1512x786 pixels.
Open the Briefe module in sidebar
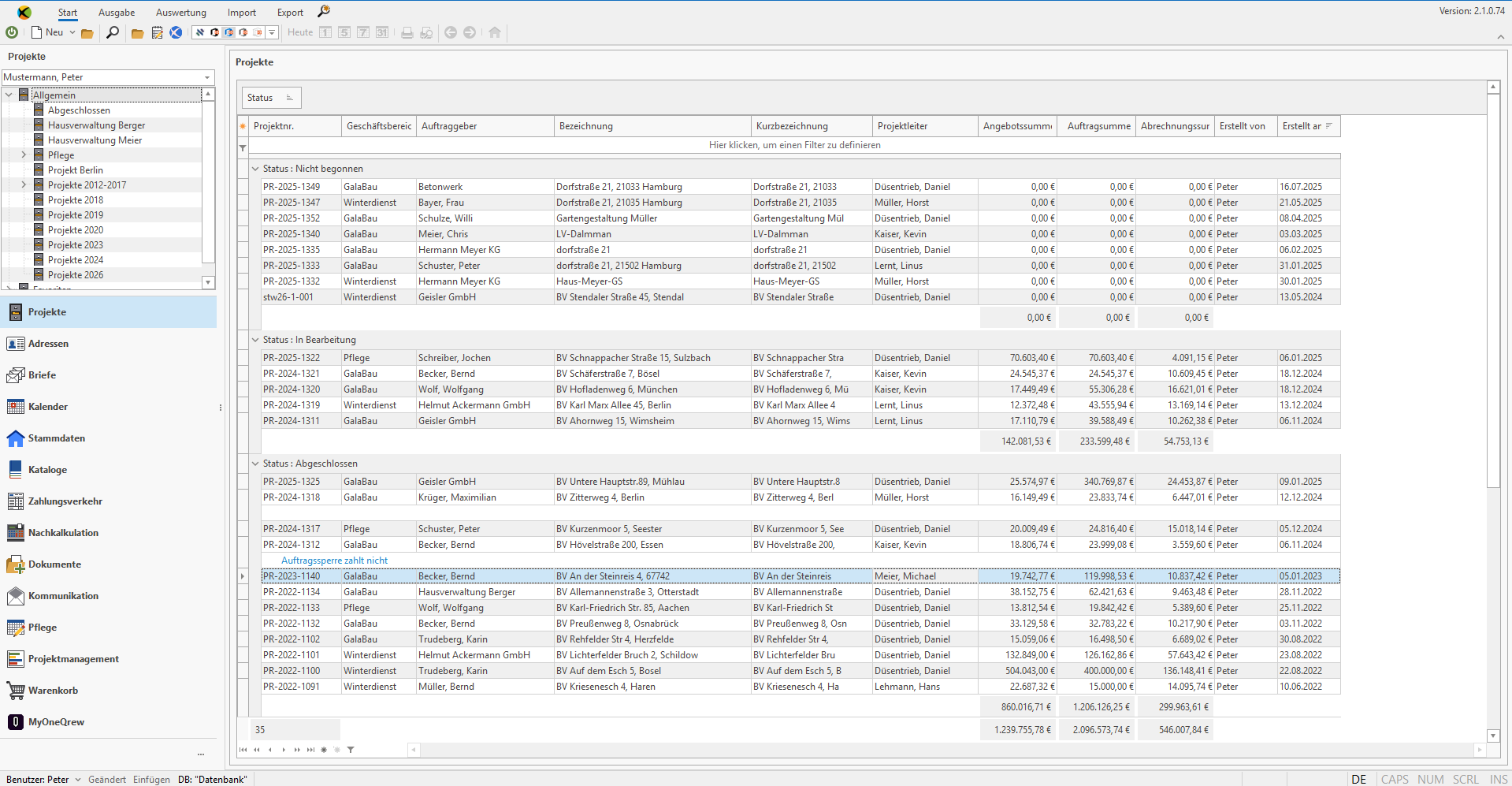coord(109,375)
